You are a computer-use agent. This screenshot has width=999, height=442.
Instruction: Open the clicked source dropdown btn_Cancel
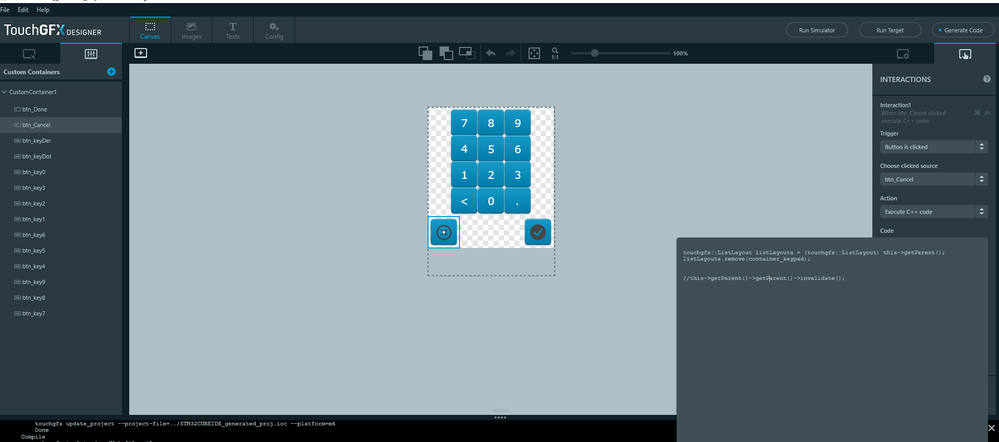(x=933, y=179)
